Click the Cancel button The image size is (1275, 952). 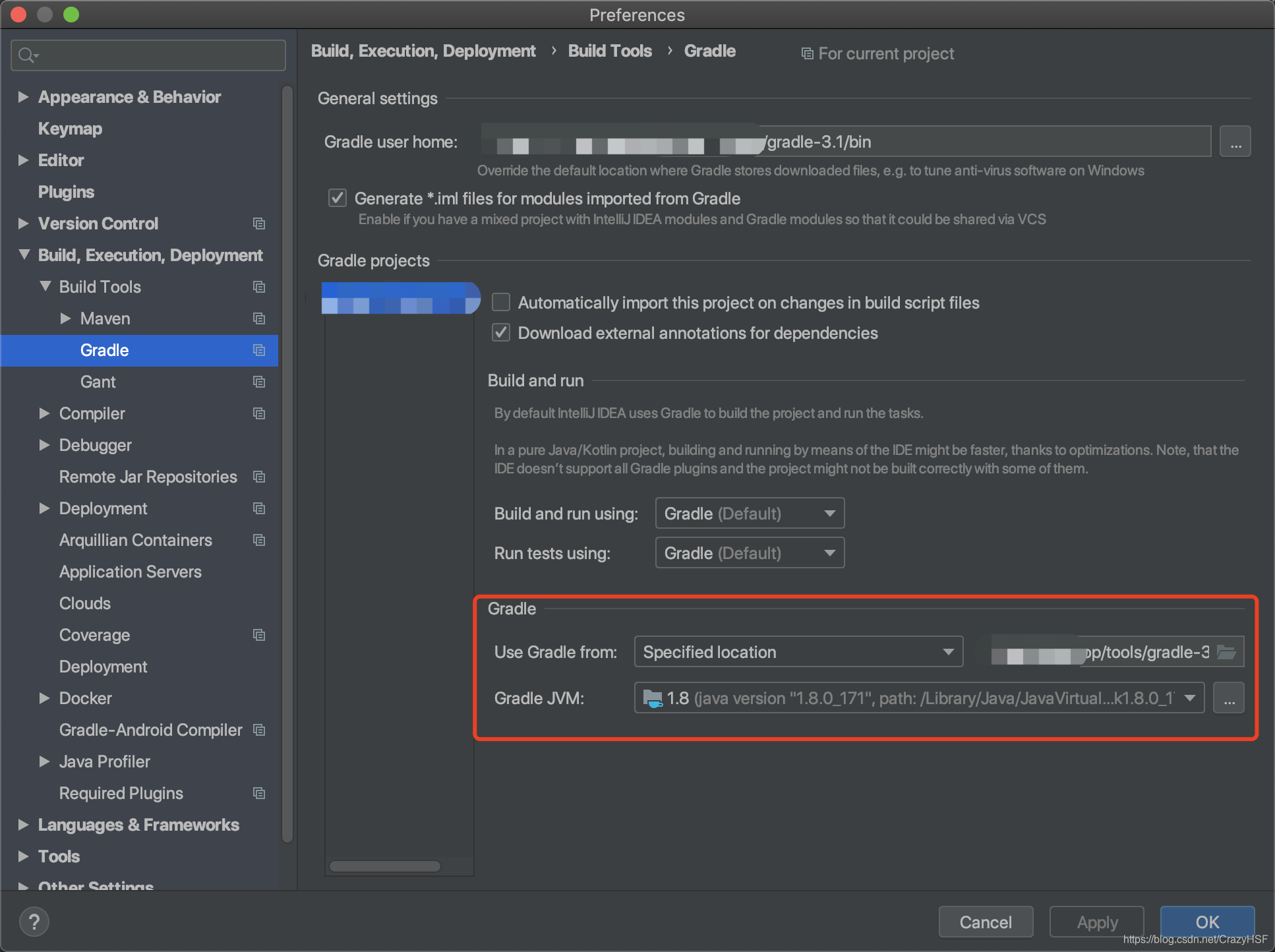click(986, 922)
